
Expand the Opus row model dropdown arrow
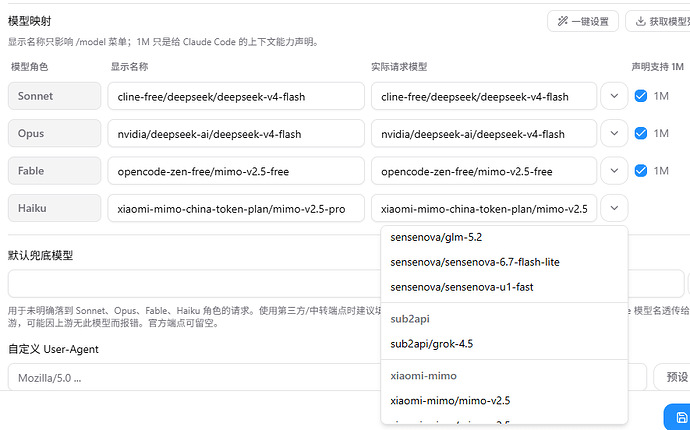(614, 133)
